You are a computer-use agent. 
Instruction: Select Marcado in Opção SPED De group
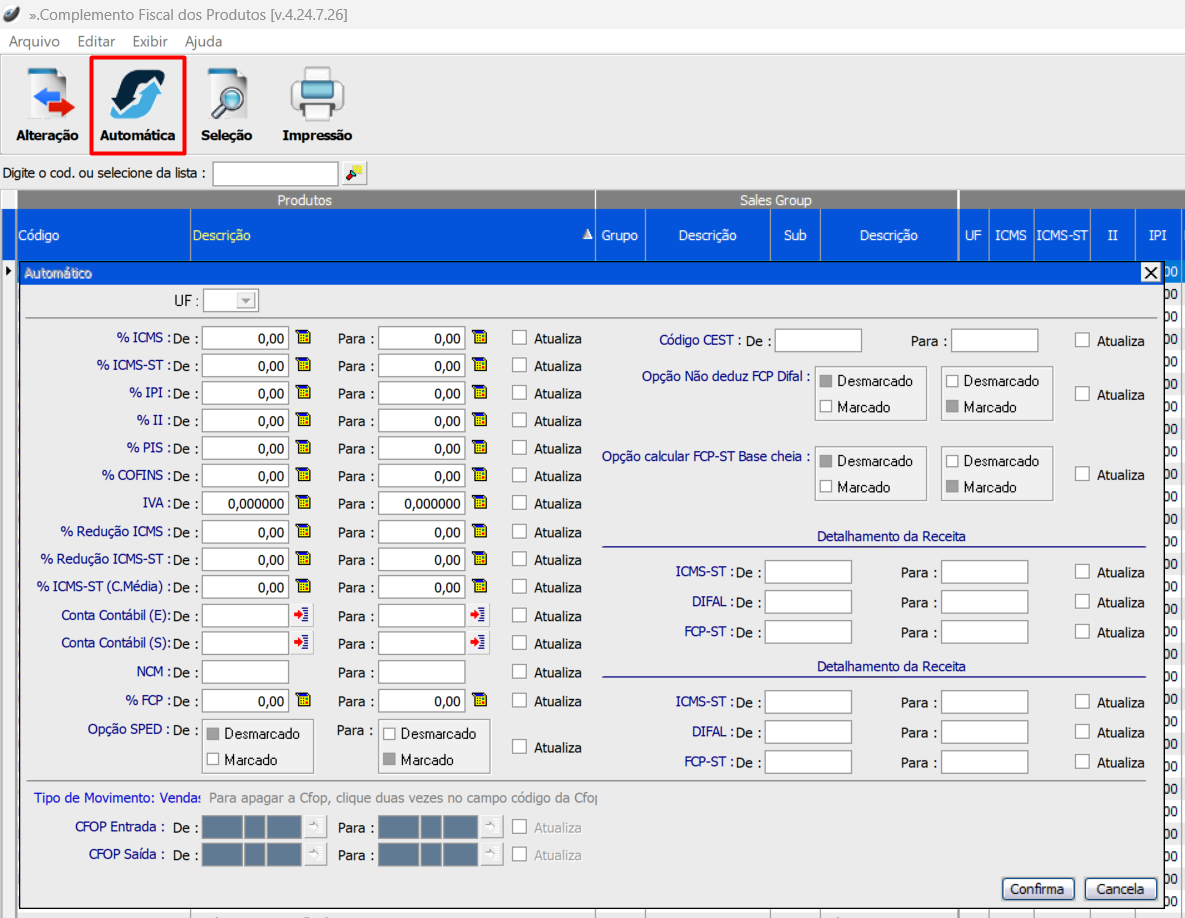[212, 760]
